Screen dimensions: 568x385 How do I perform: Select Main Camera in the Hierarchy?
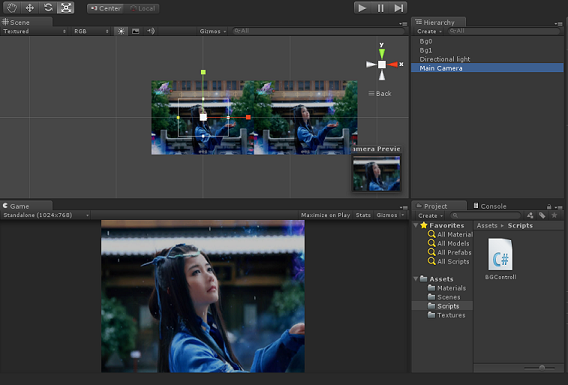click(487, 68)
